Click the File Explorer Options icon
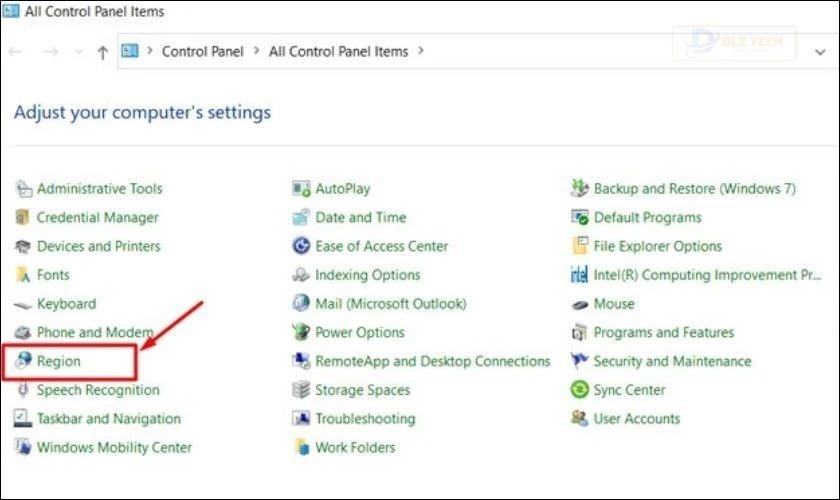Viewport: 840px width, 500px height. pyautogui.click(x=580, y=246)
